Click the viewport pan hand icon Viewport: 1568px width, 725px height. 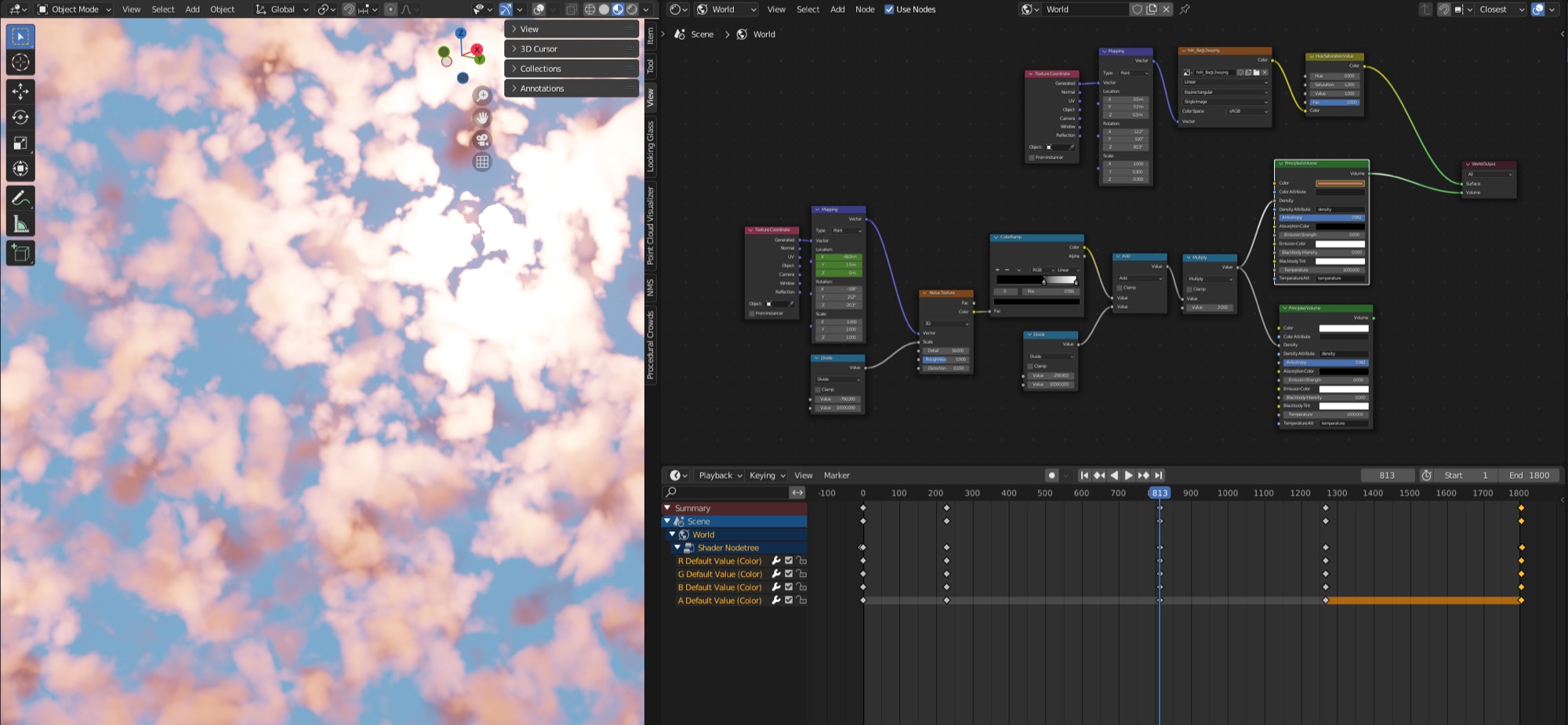coord(482,118)
